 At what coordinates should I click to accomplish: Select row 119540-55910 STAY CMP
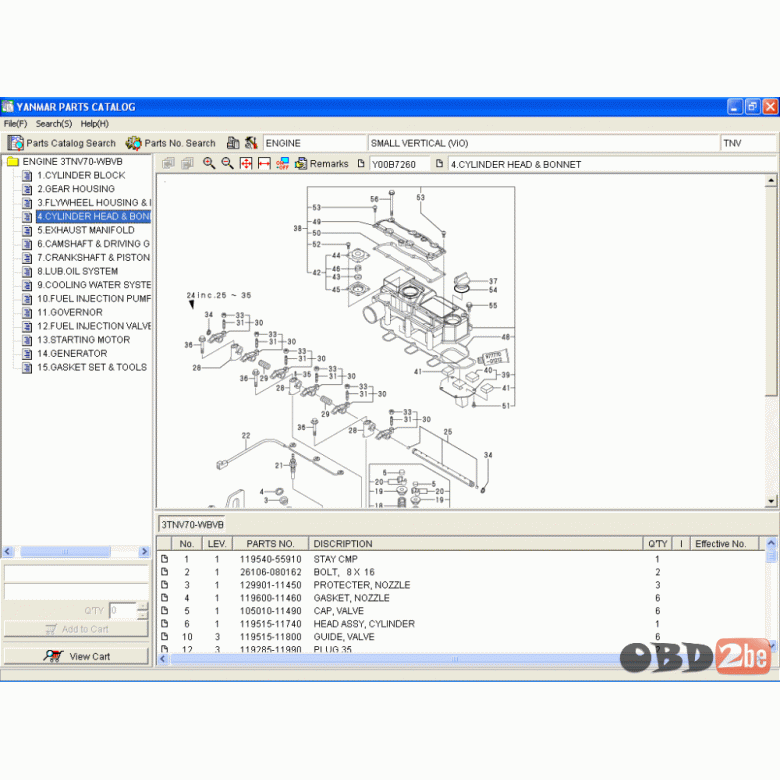coord(461,559)
